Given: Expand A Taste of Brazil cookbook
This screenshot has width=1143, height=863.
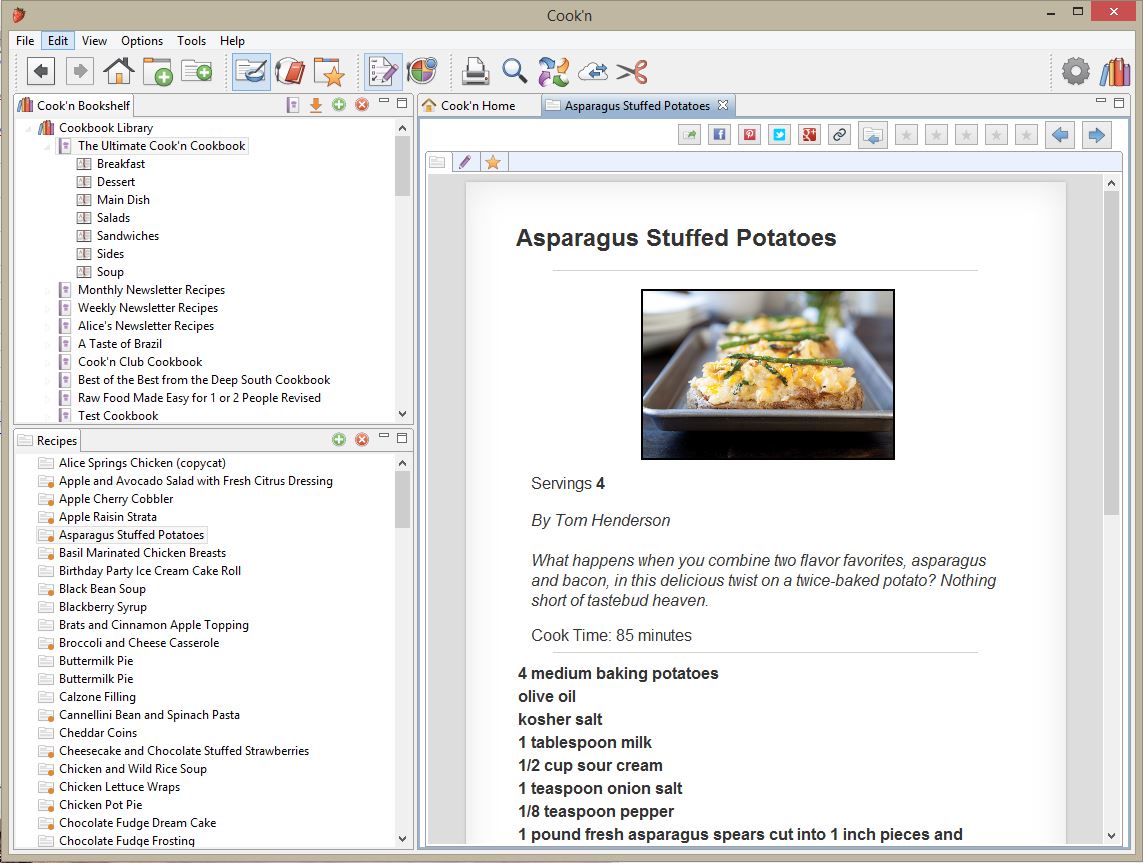Looking at the screenshot, I should 47,344.
